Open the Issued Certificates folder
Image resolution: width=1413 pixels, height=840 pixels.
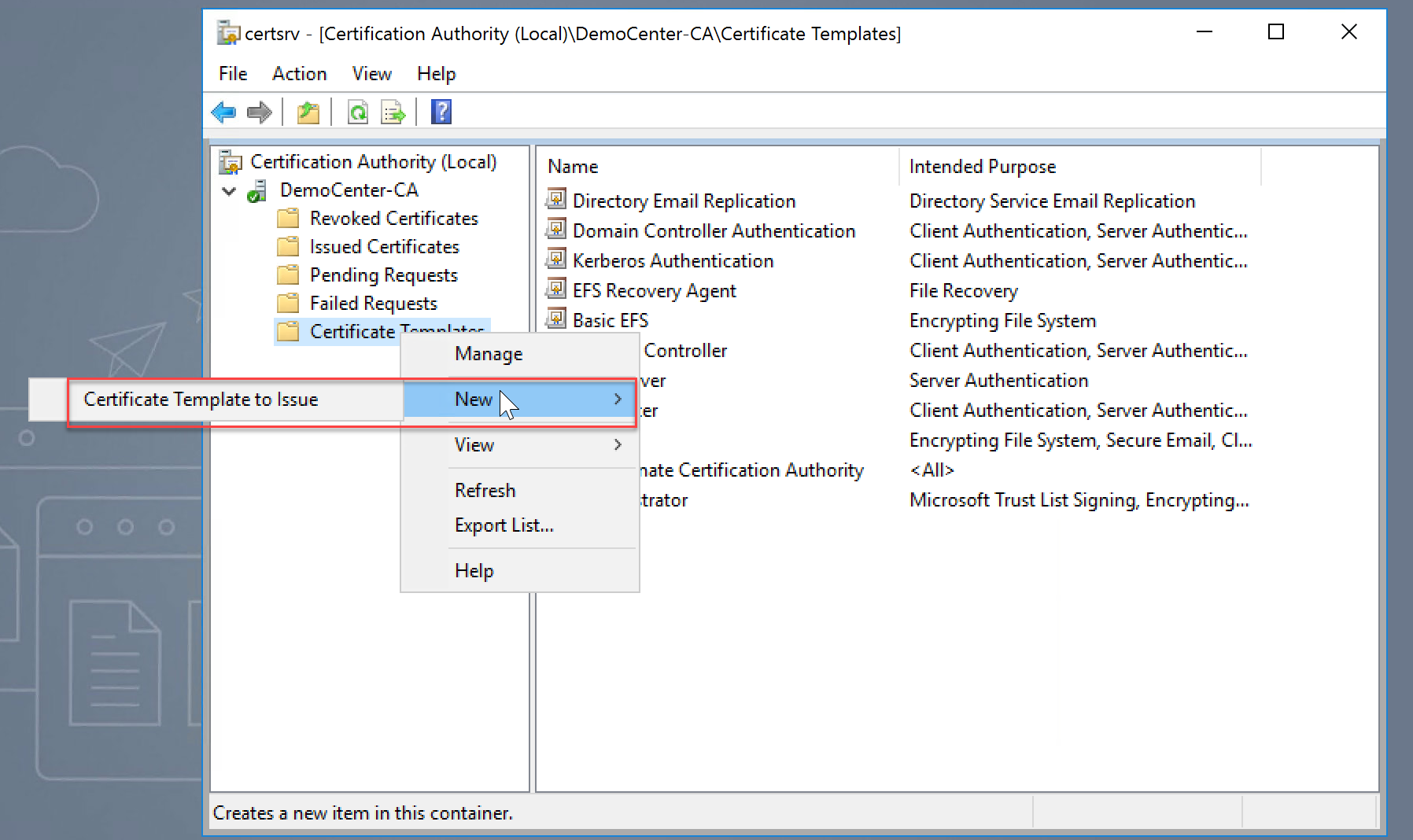coord(384,247)
